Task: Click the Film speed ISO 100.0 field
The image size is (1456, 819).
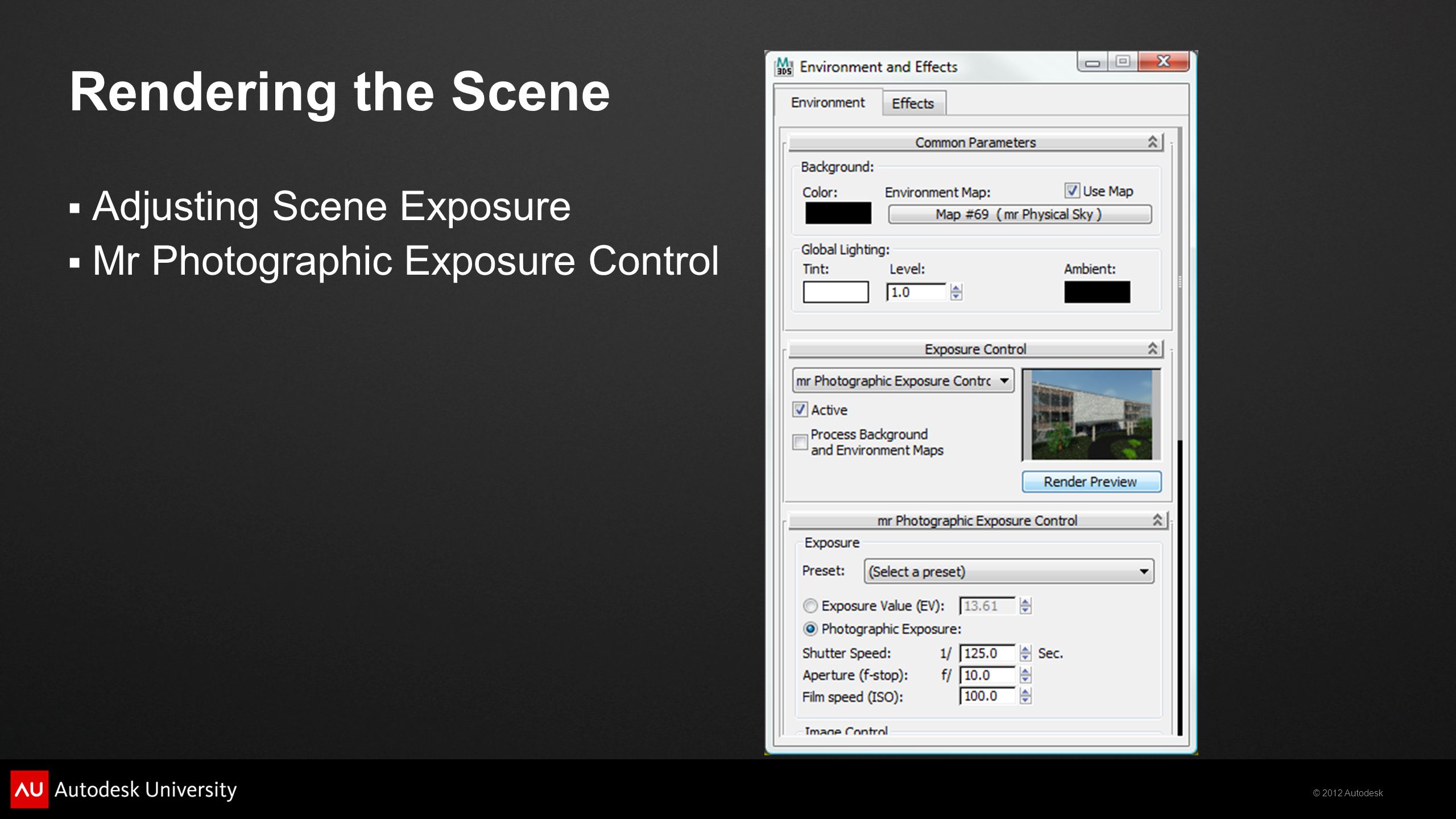Action: tap(987, 696)
